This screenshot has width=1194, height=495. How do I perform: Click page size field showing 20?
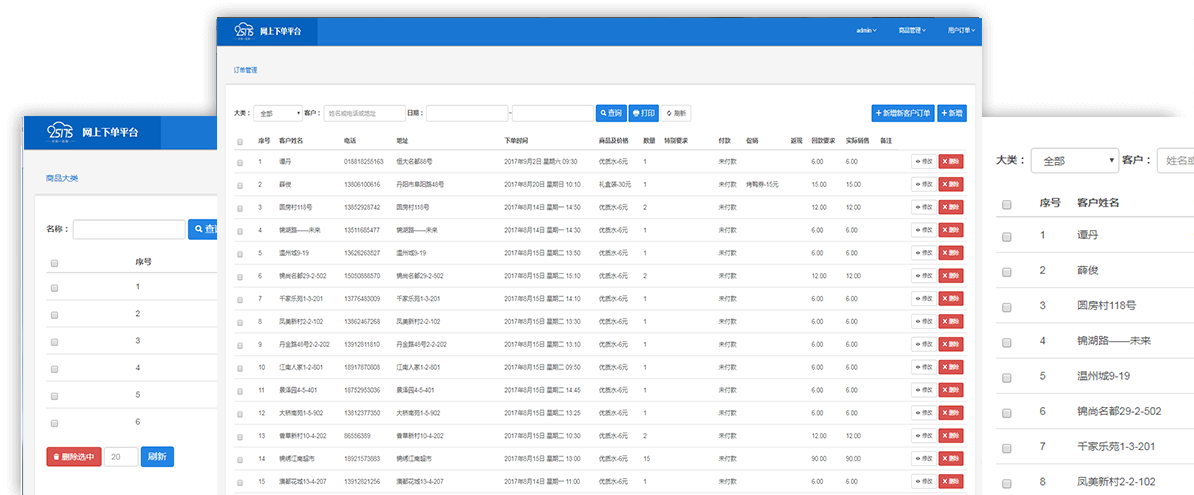point(121,457)
